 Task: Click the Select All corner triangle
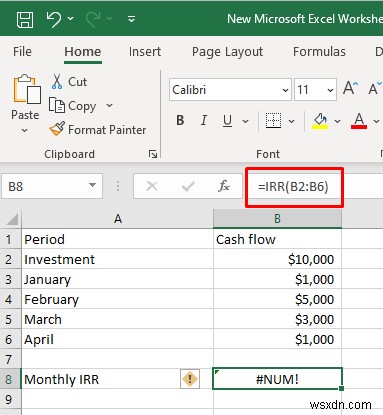coord(12,219)
